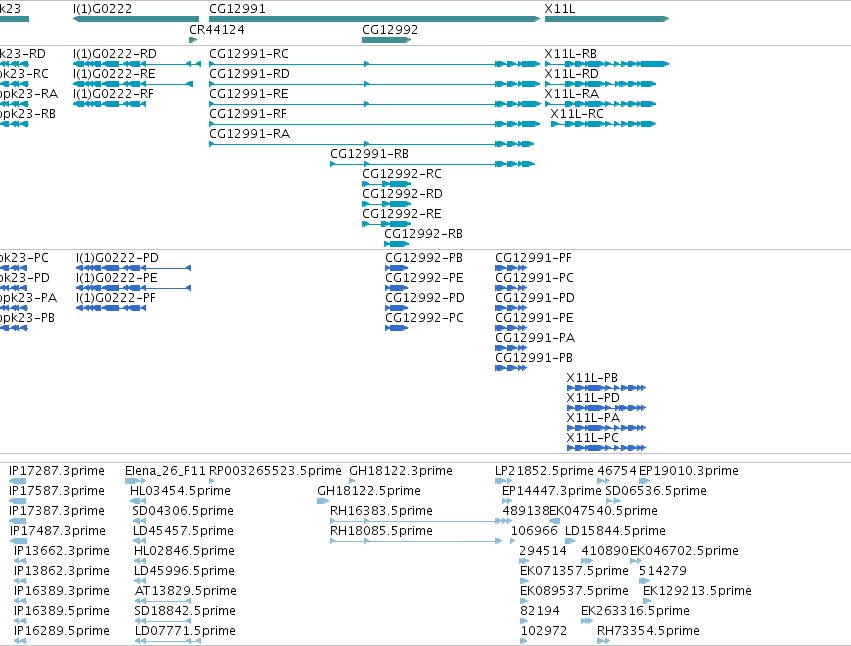The height and width of the screenshot is (646, 851).
Task: Select transcript X11L-RD
Action: [600, 84]
